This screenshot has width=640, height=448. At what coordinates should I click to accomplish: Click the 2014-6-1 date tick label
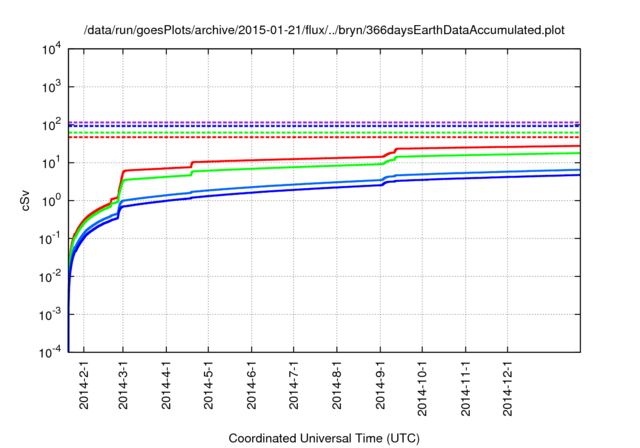tap(251, 387)
